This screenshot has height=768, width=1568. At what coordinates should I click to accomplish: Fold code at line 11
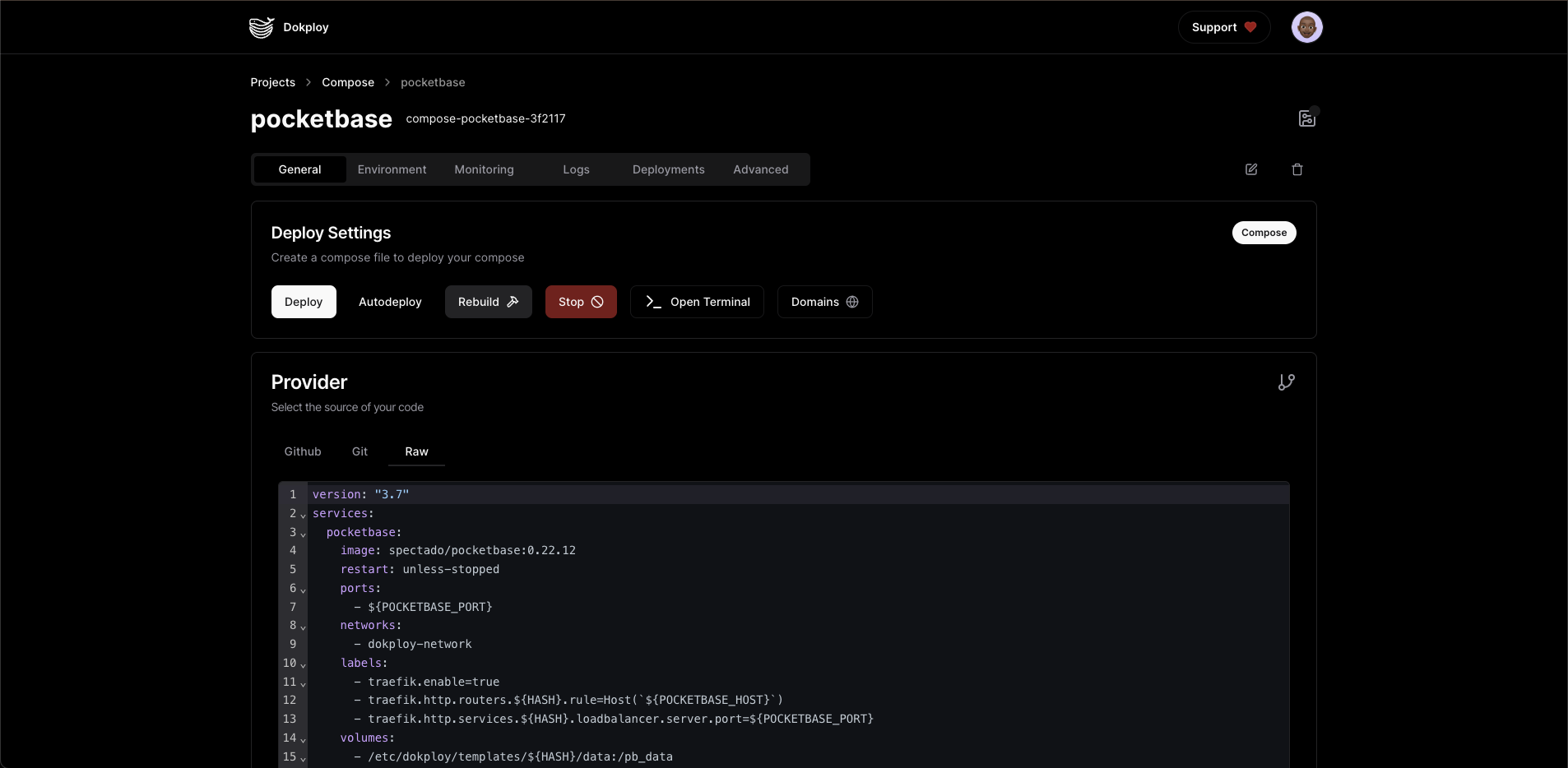click(x=303, y=683)
